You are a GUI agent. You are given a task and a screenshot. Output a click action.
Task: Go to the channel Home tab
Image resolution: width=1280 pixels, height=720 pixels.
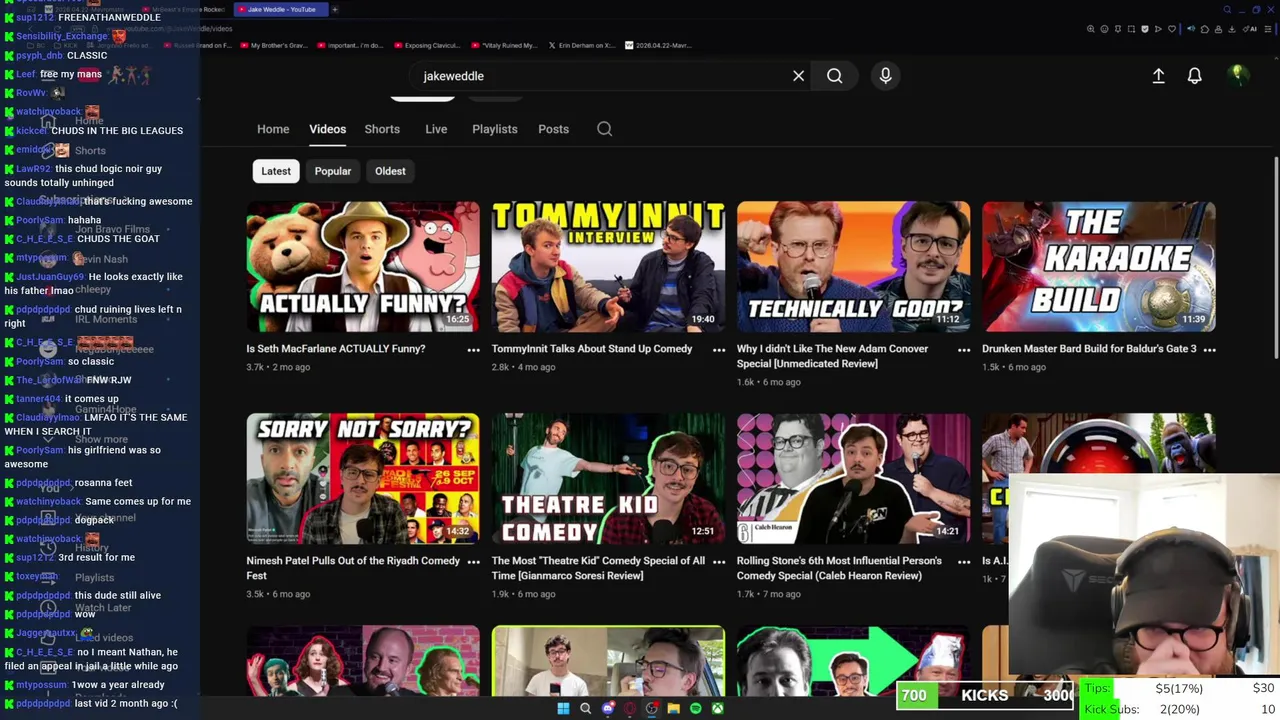coord(273,129)
